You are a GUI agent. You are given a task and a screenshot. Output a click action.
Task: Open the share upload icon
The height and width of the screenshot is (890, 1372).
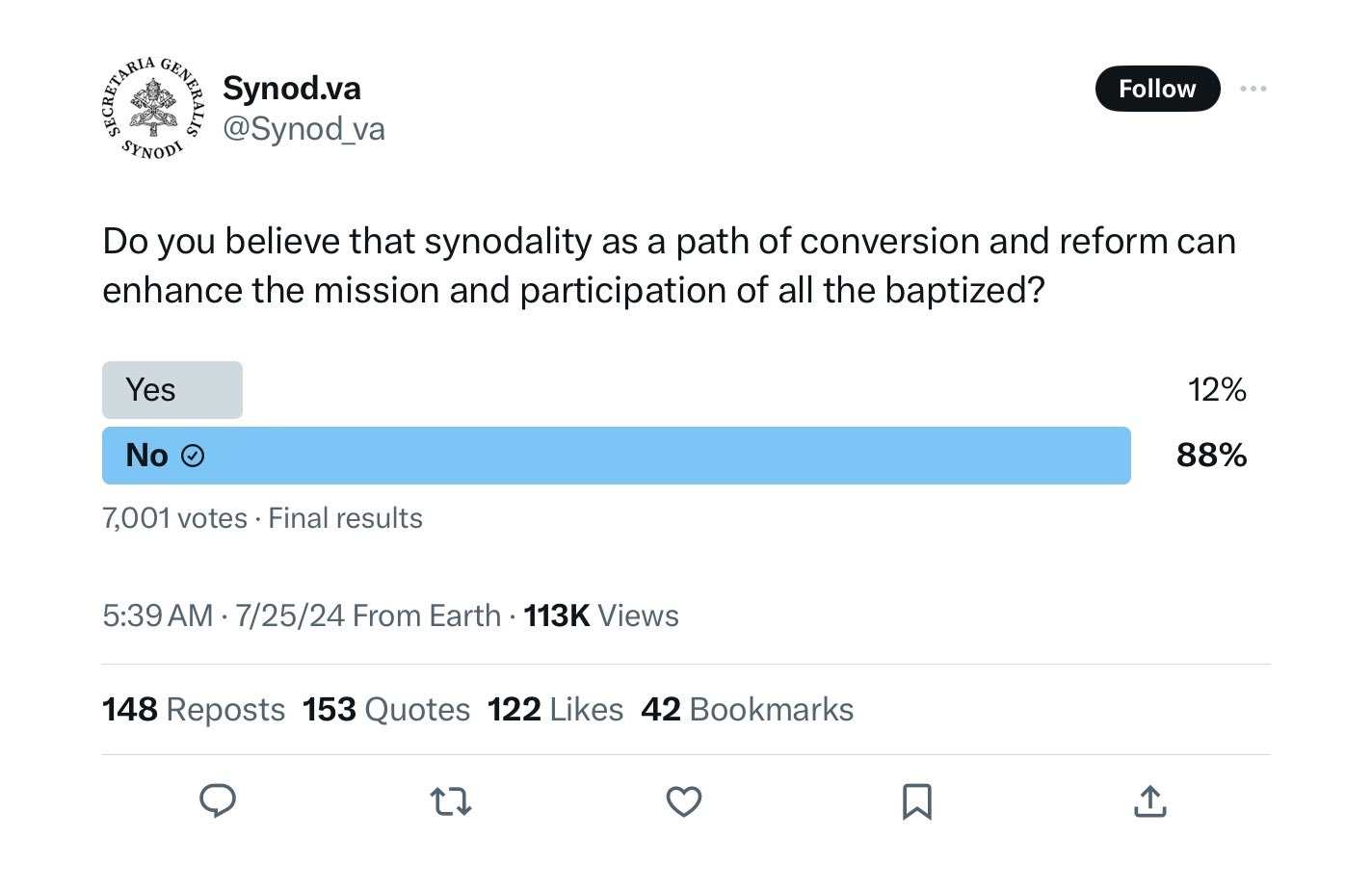point(1150,800)
